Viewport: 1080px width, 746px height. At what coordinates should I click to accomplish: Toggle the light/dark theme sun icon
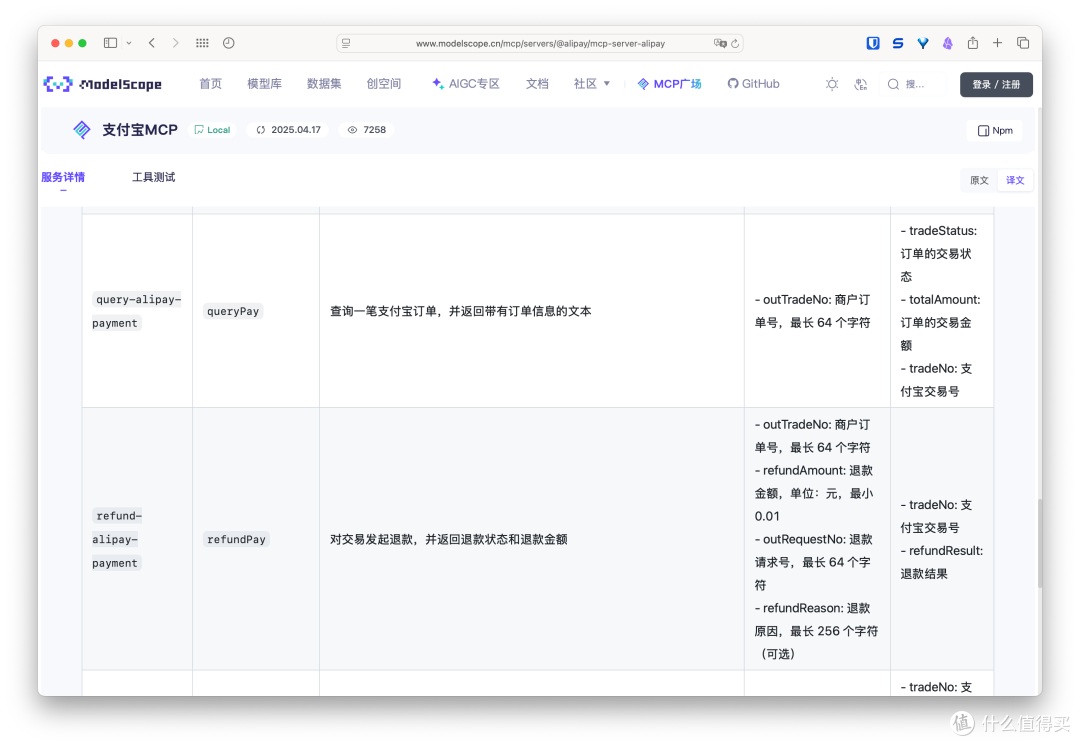coord(832,84)
